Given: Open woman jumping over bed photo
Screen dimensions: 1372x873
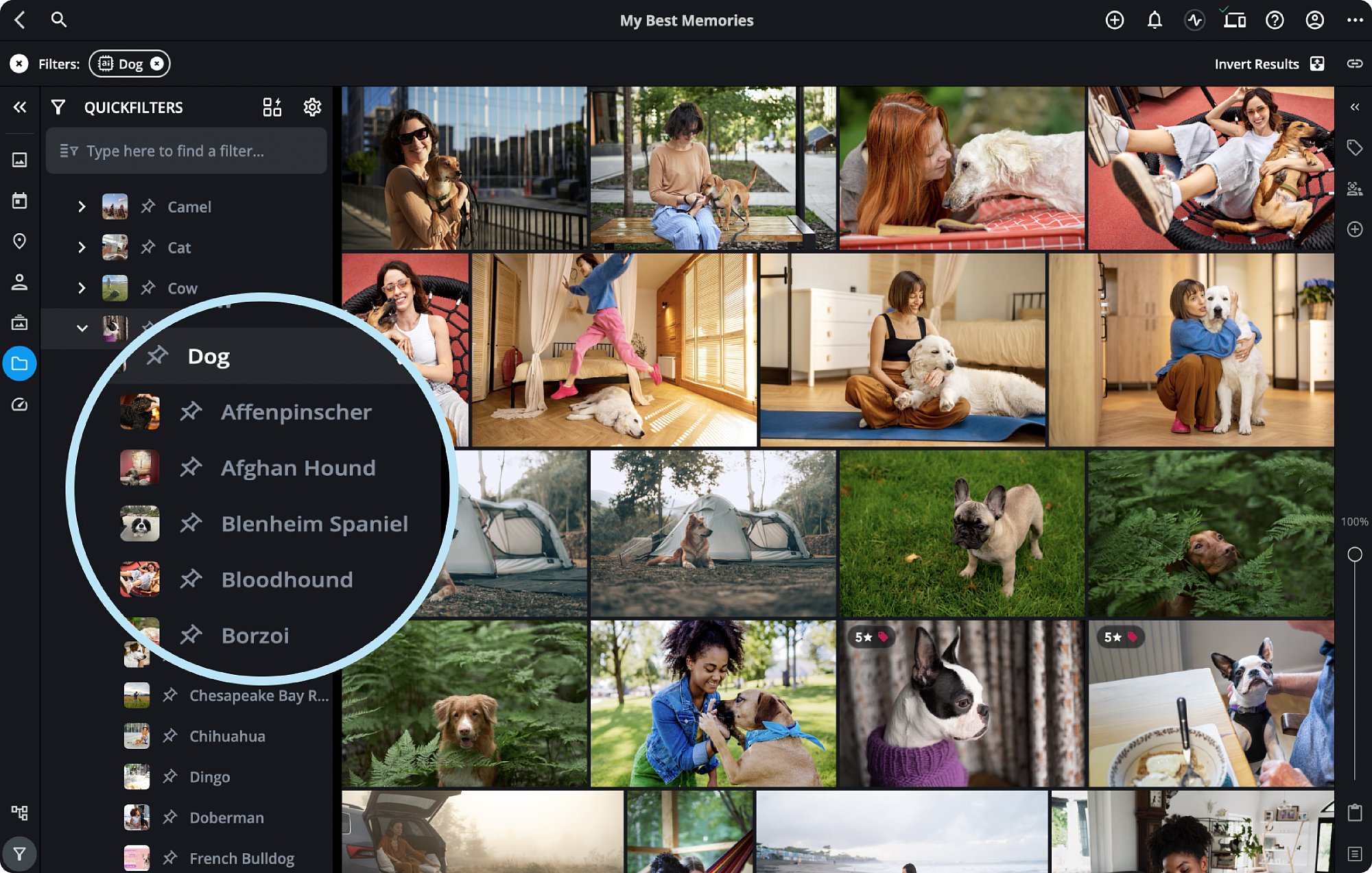Looking at the screenshot, I should coord(614,350).
